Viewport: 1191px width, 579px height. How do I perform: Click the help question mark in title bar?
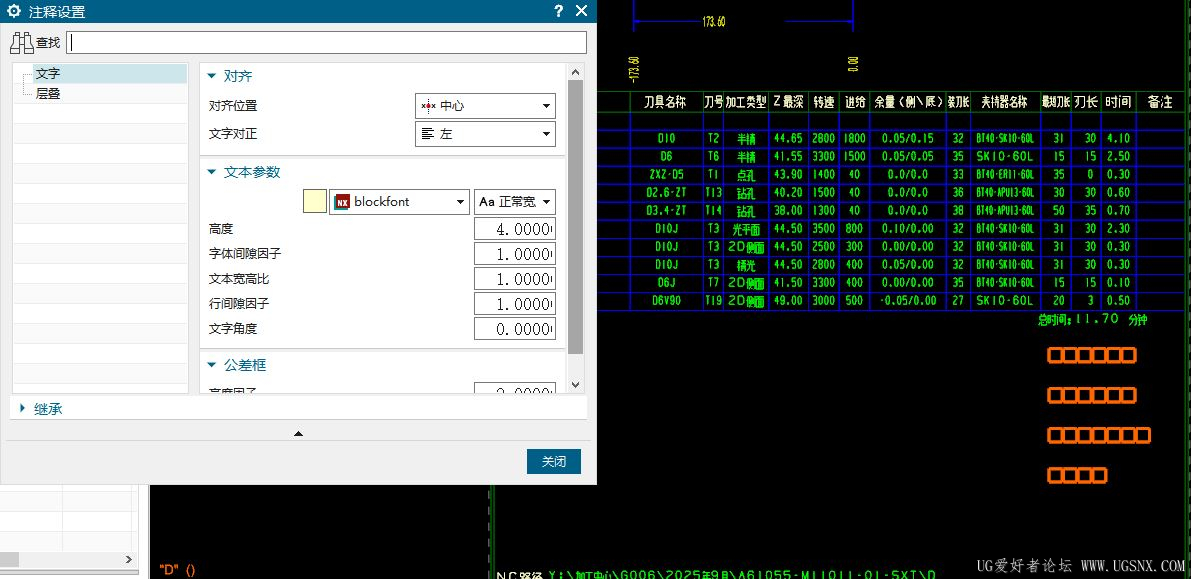click(x=558, y=11)
